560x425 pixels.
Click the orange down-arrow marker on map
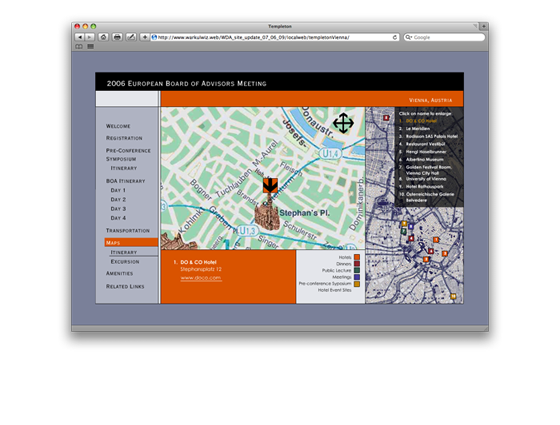(270, 185)
